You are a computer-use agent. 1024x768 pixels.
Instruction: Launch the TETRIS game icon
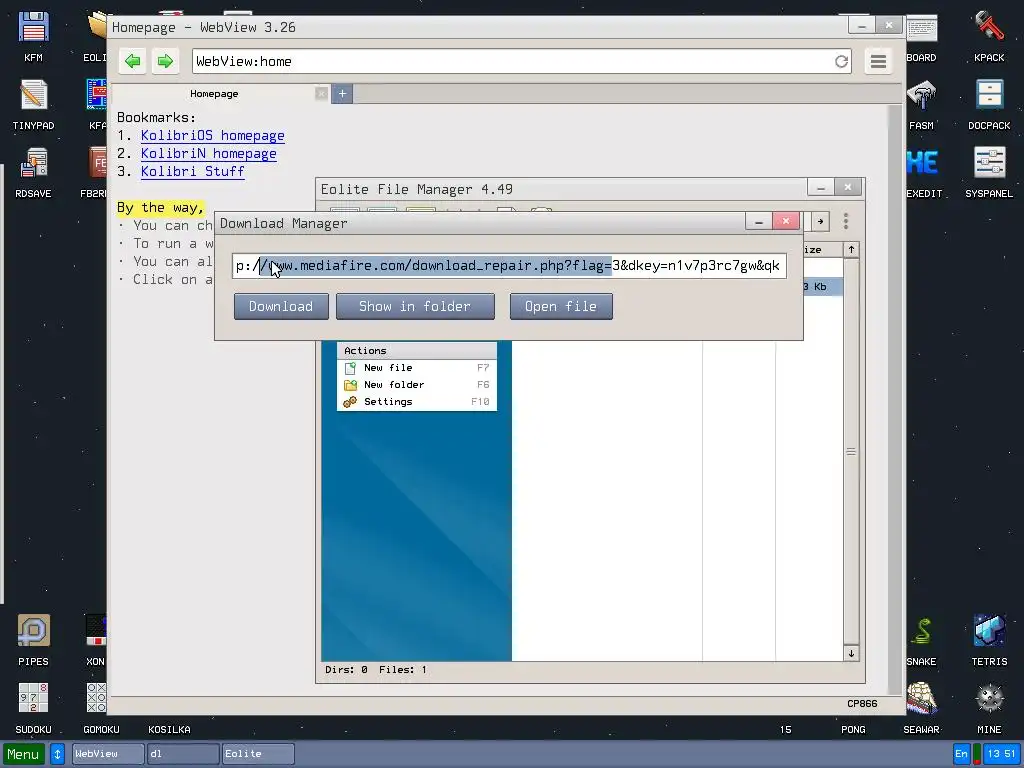pyautogui.click(x=989, y=640)
